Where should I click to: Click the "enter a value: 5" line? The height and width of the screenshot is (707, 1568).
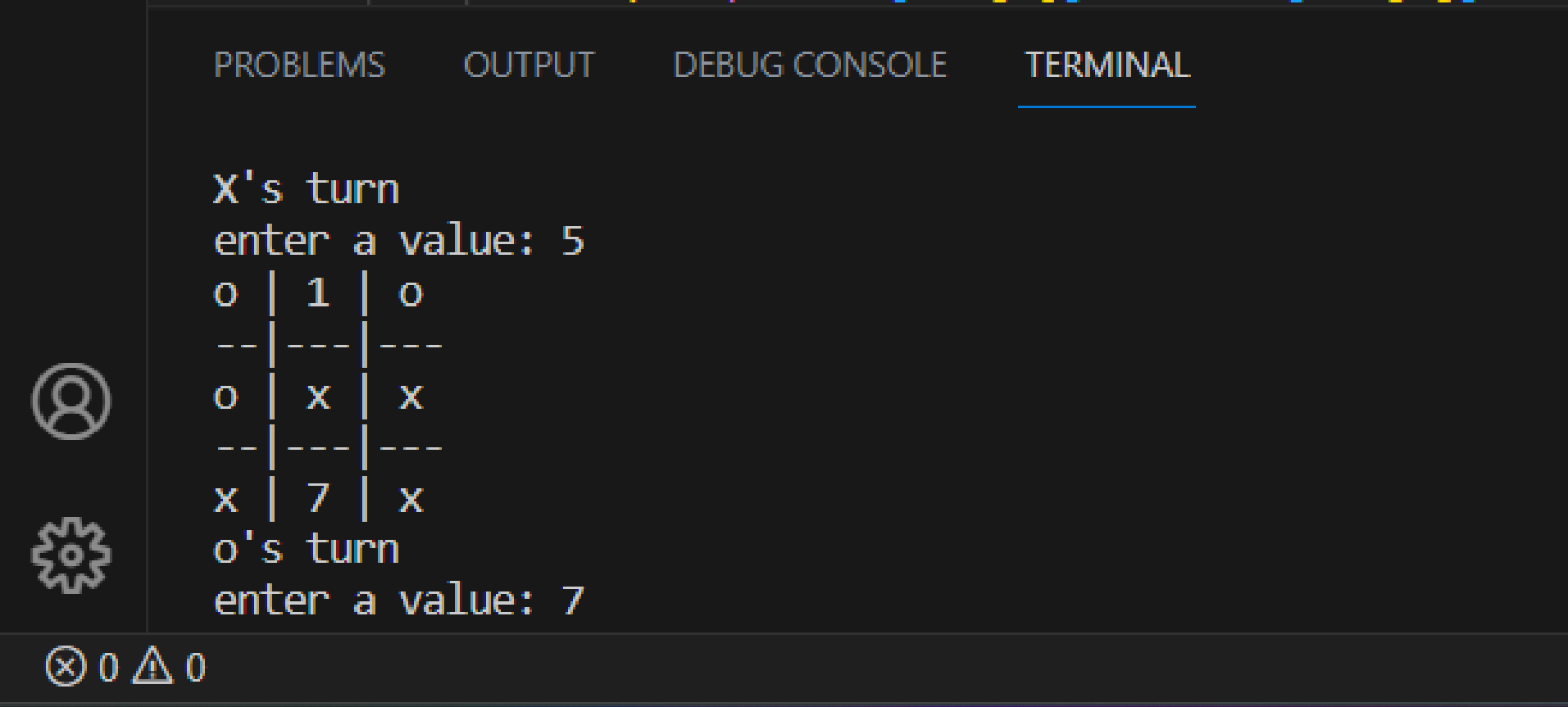click(x=398, y=242)
